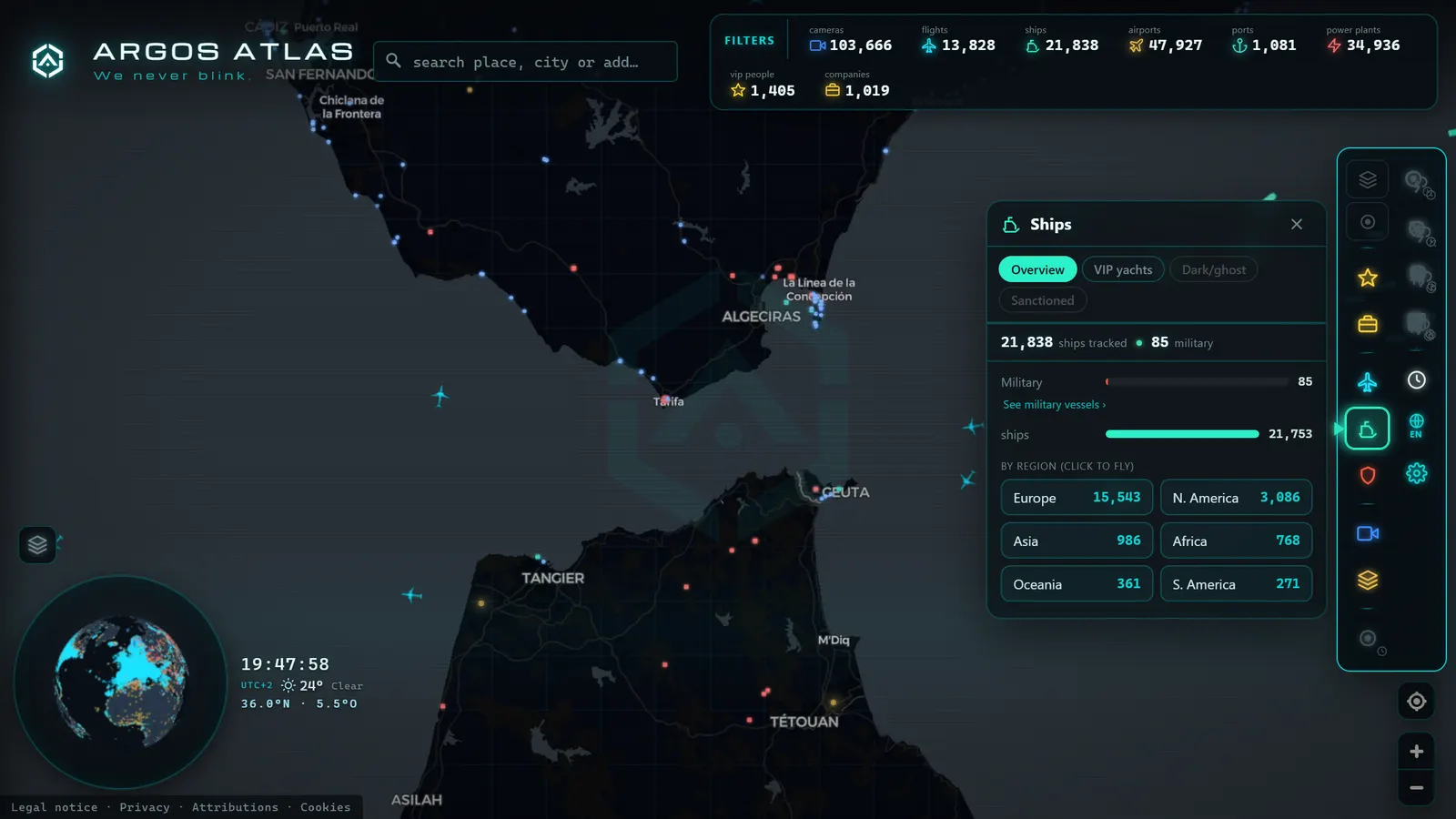1456x819 pixels.
Task: Open settings gear icon in sidebar
Action: 1417,473
